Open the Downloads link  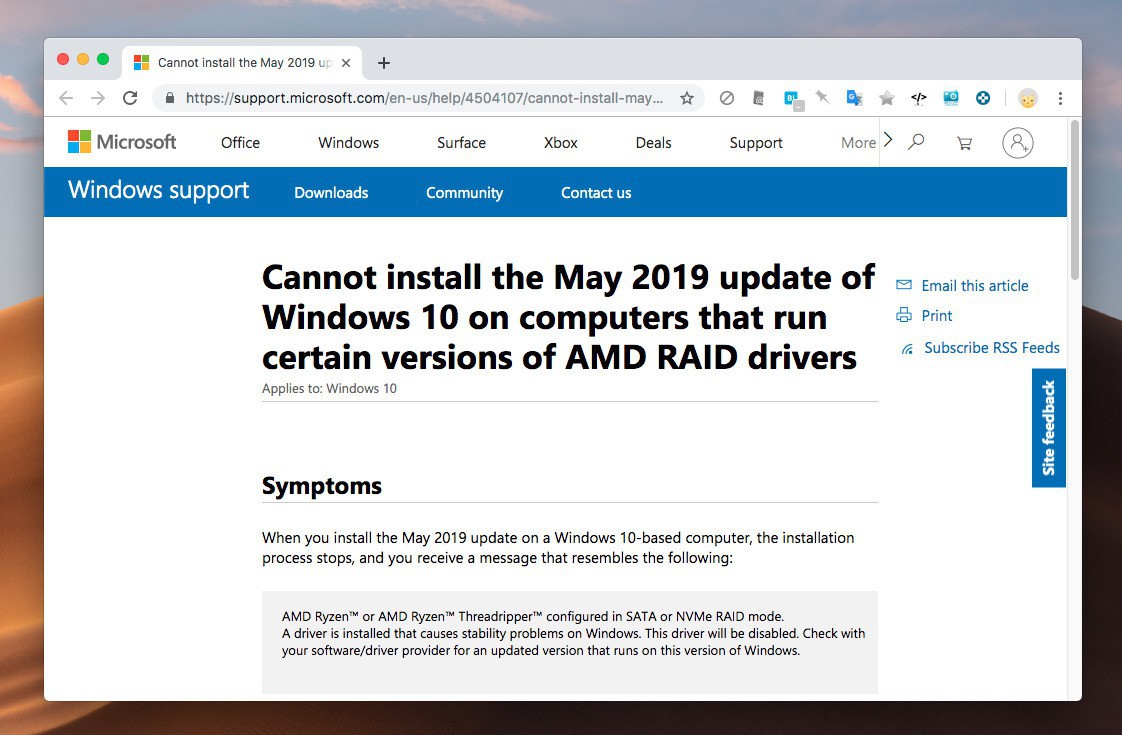click(x=331, y=193)
